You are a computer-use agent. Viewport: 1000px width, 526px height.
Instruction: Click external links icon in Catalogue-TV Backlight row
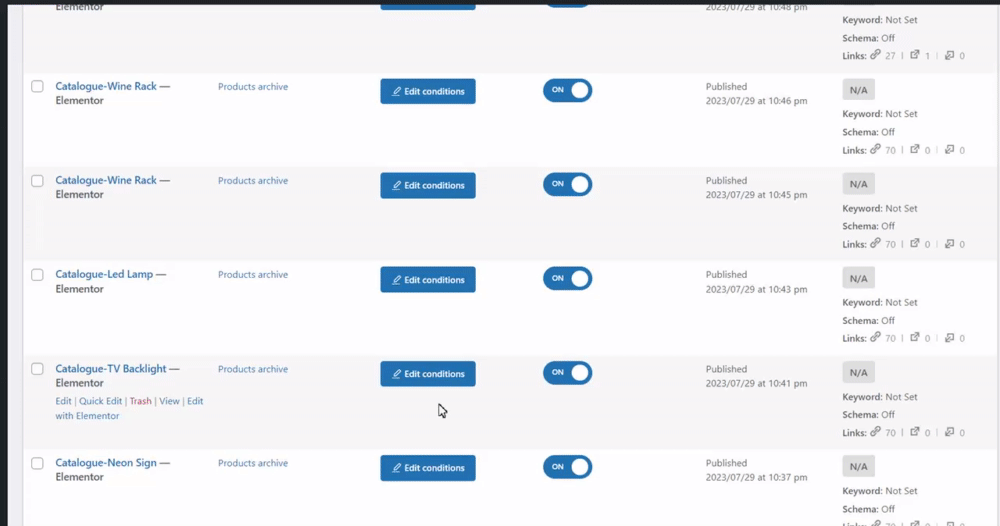tap(915, 432)
